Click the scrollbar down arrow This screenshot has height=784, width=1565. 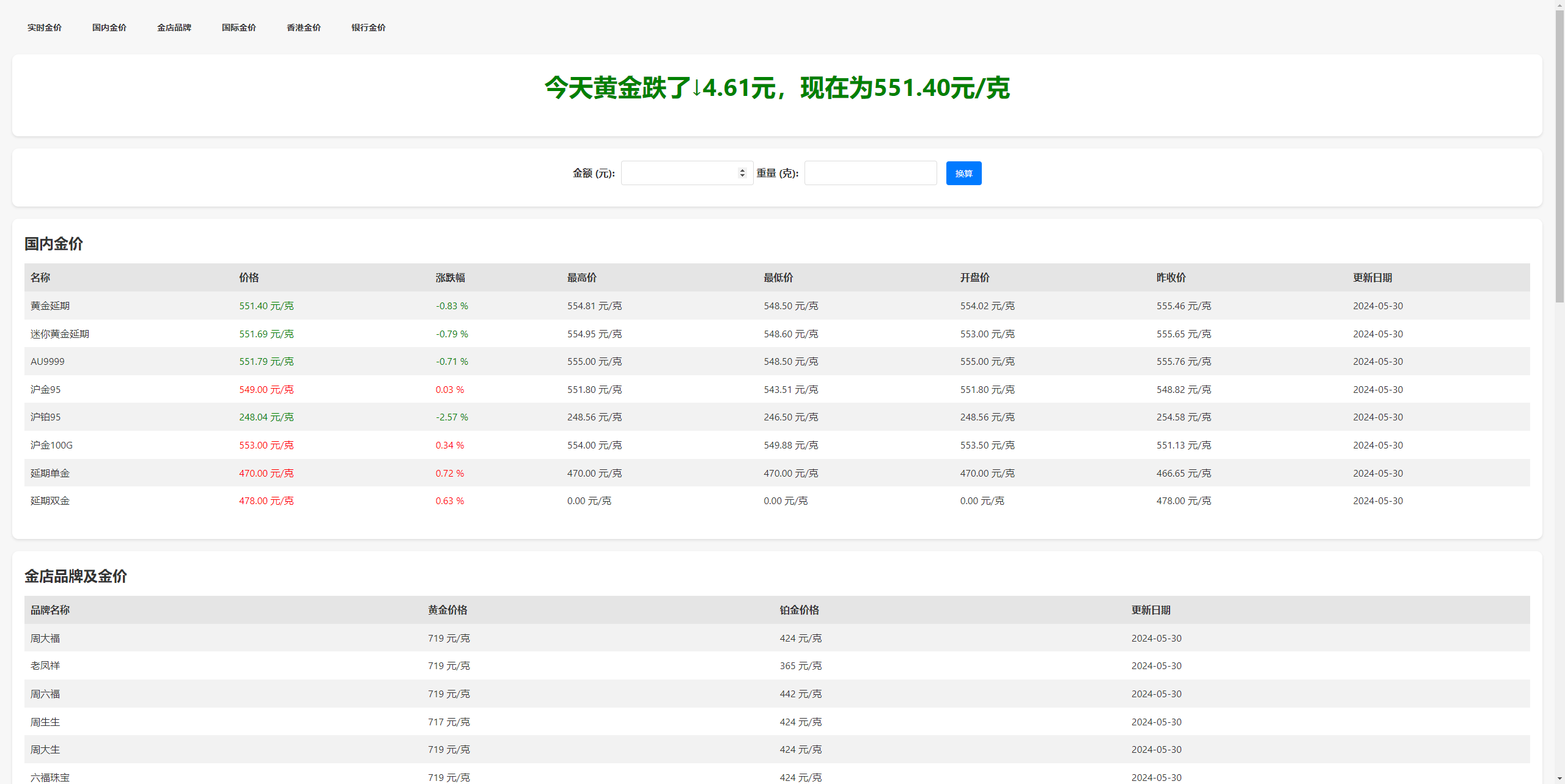tap(1559, 779)
